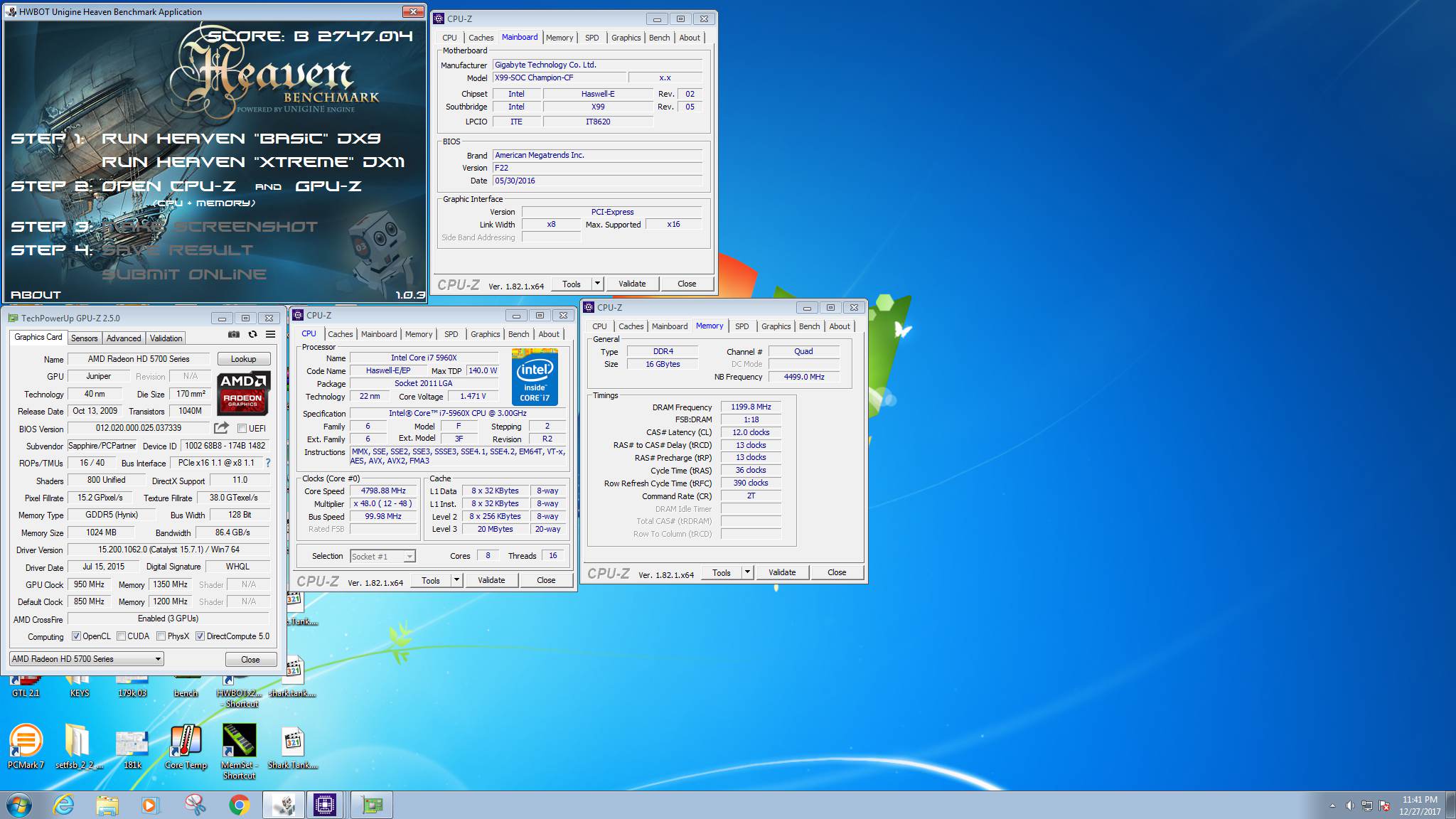Open Caches tab in CPU-Z Mainboard window
The width and height of the screenshot is (1456, 819).
click(481, 38)
